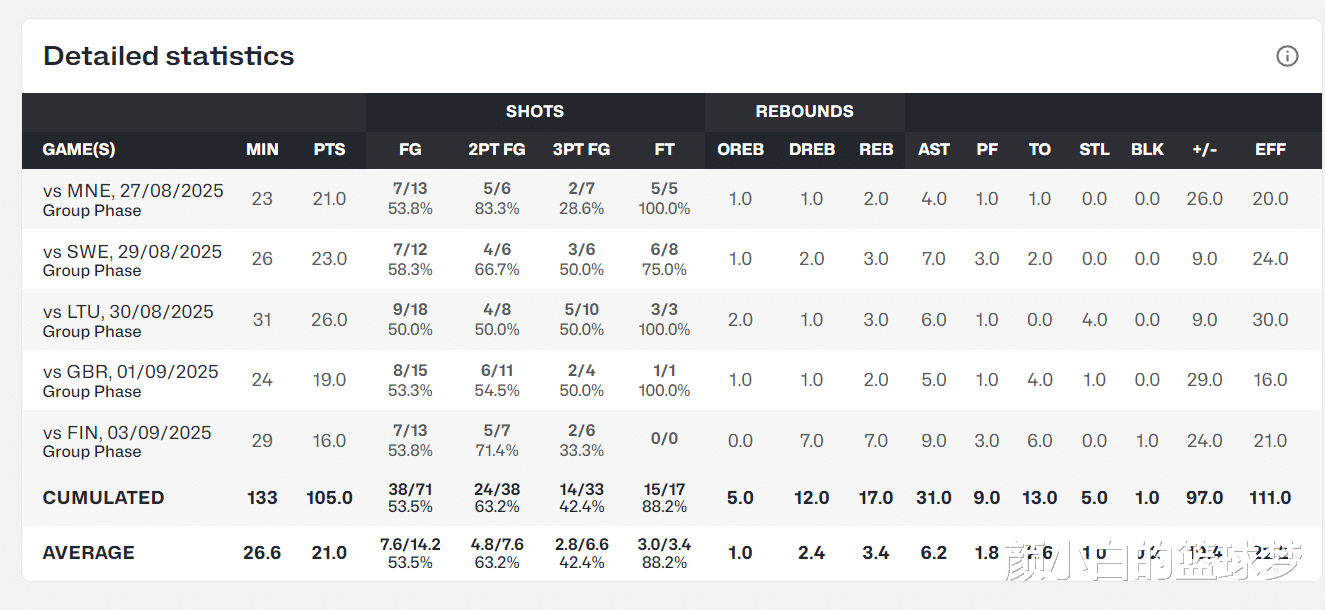Select the AVERAGE row label
Image resolution: width=1325 pixels, height=610 pixels.
88,552
